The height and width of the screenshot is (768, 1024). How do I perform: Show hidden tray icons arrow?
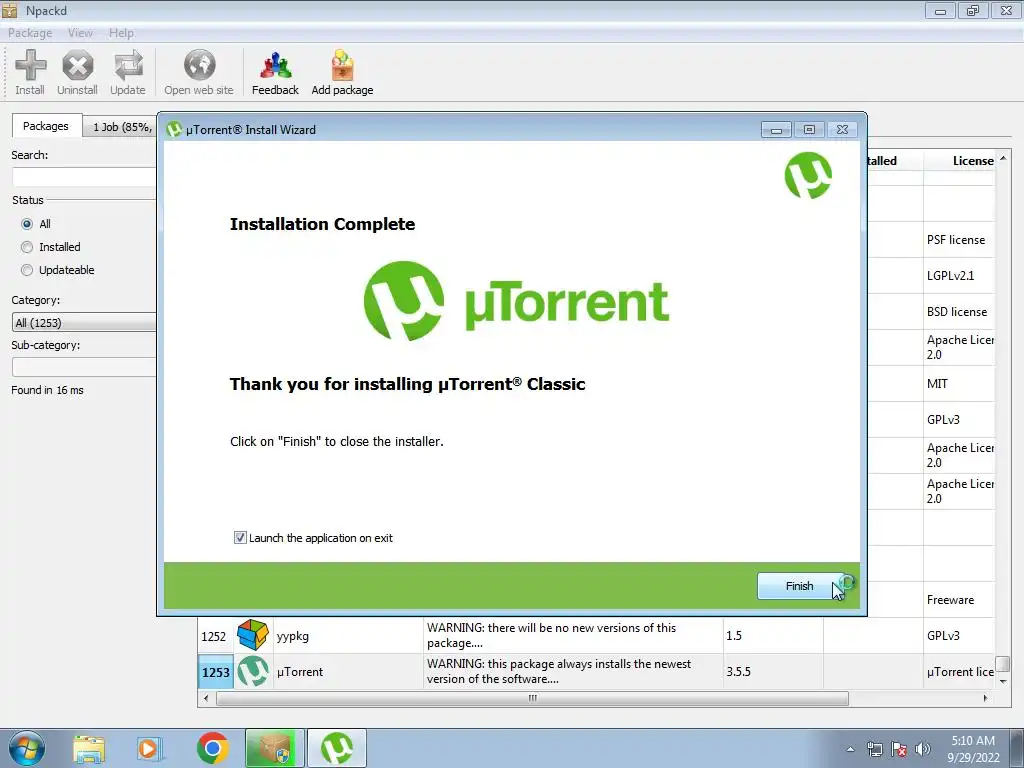coord(850,749)
